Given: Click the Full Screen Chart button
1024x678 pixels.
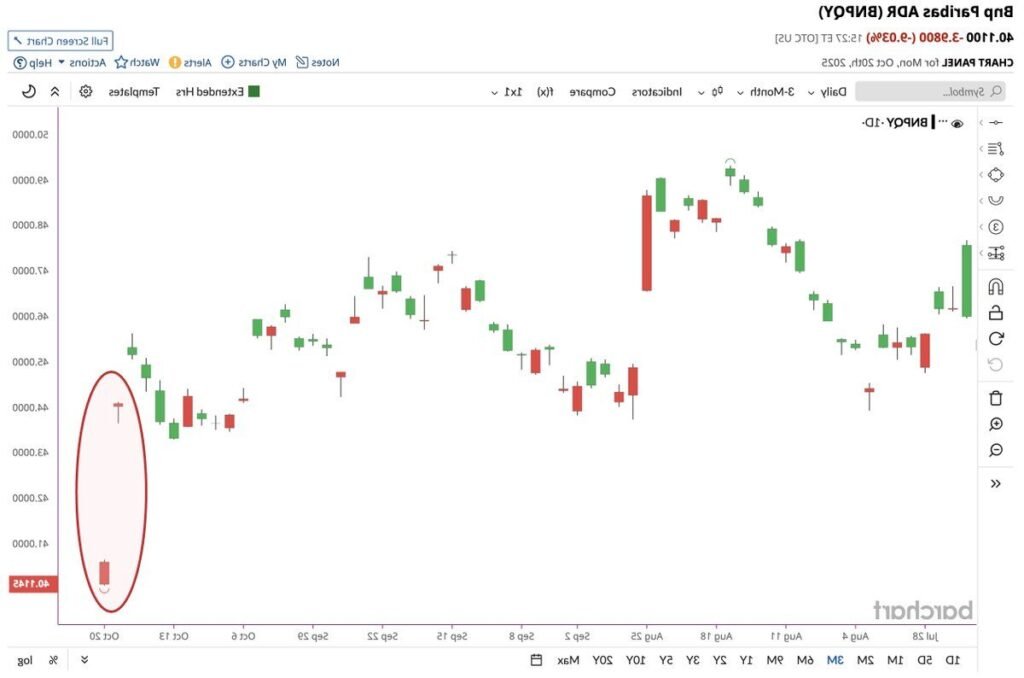Looking at the screenshot, I should 60,41.
